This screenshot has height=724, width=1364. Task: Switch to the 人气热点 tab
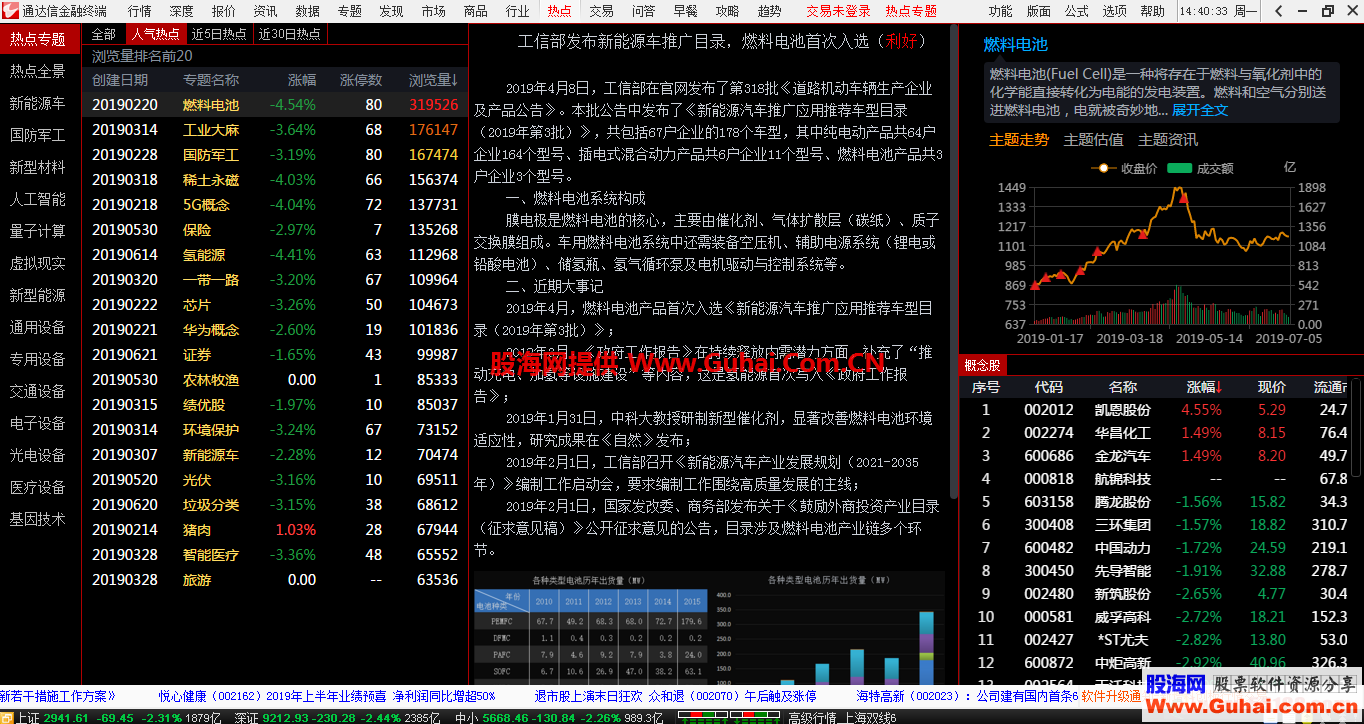click(155, 34)
